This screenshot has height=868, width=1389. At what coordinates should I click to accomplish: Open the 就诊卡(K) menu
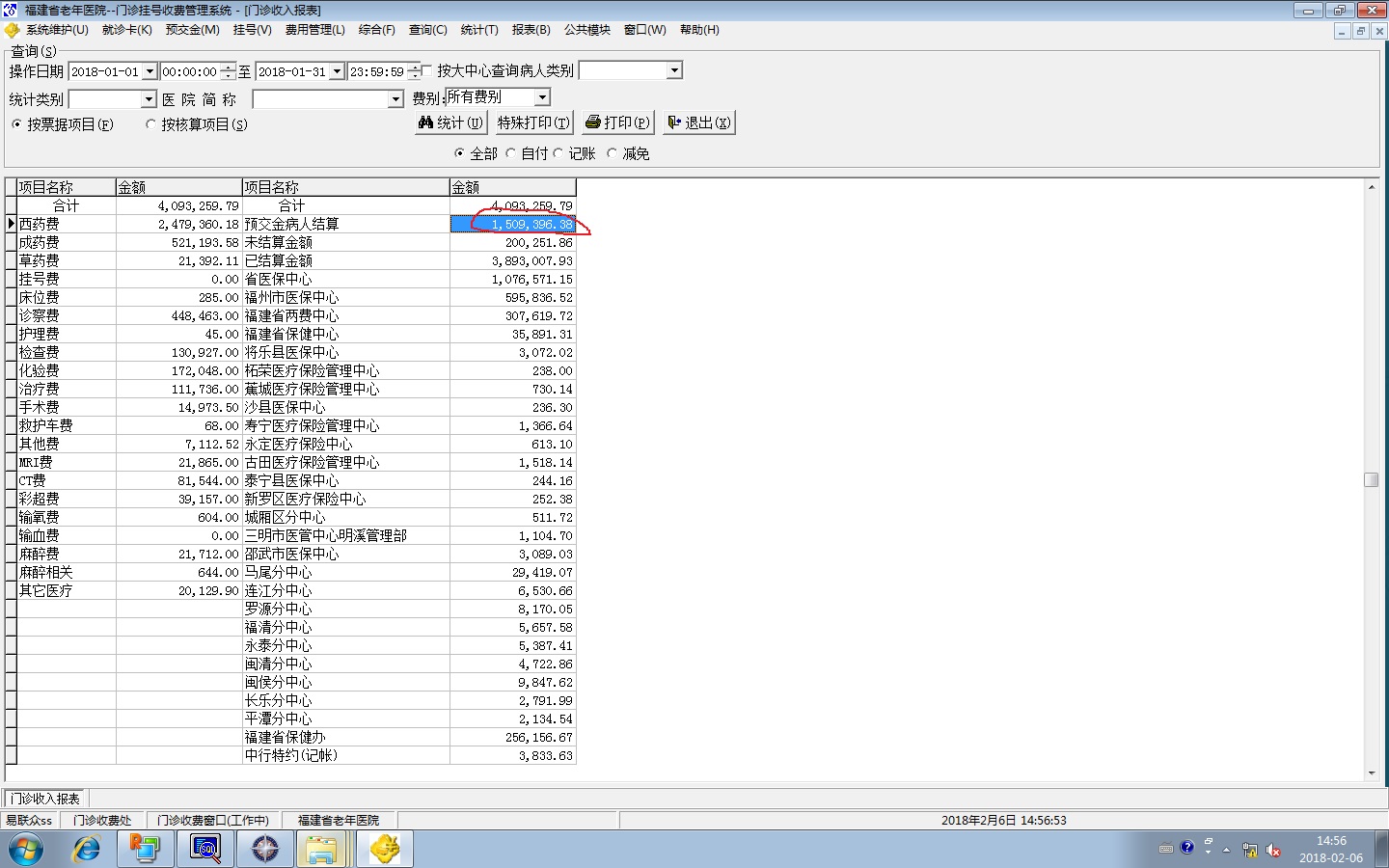tap(127, 30)
